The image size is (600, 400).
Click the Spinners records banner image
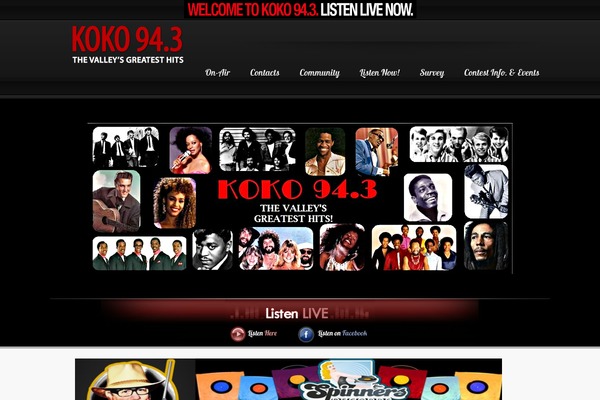[x=349, y=379]
